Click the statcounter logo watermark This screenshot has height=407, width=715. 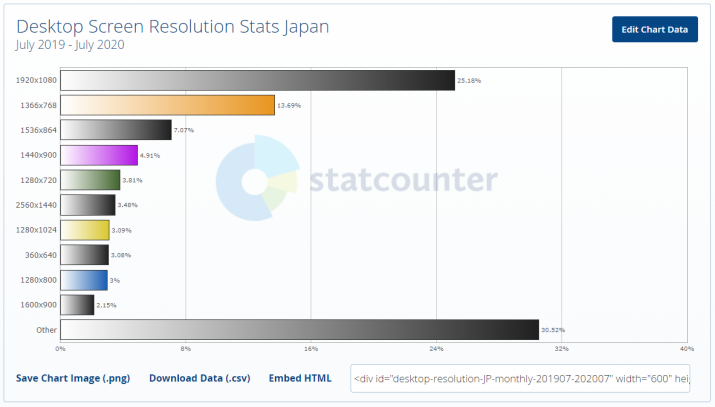click(x=357, y=180)
